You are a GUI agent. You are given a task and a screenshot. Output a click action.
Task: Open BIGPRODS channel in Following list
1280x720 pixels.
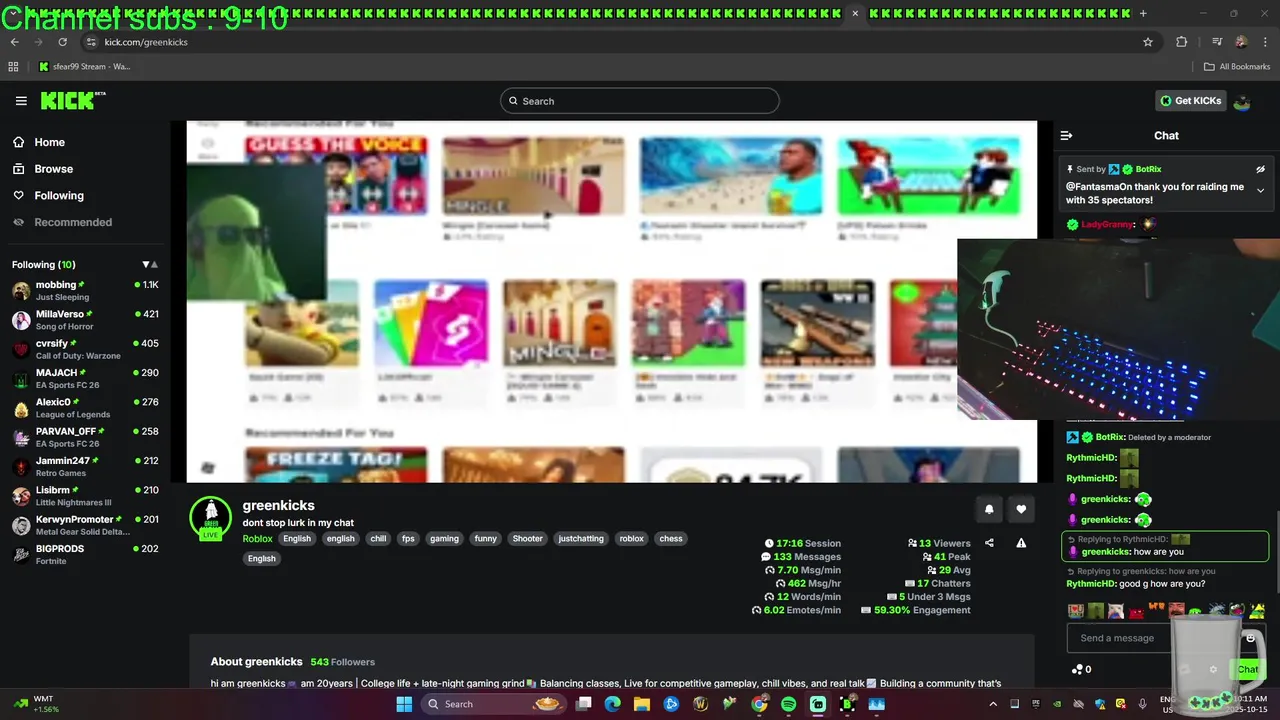(85, 555)
